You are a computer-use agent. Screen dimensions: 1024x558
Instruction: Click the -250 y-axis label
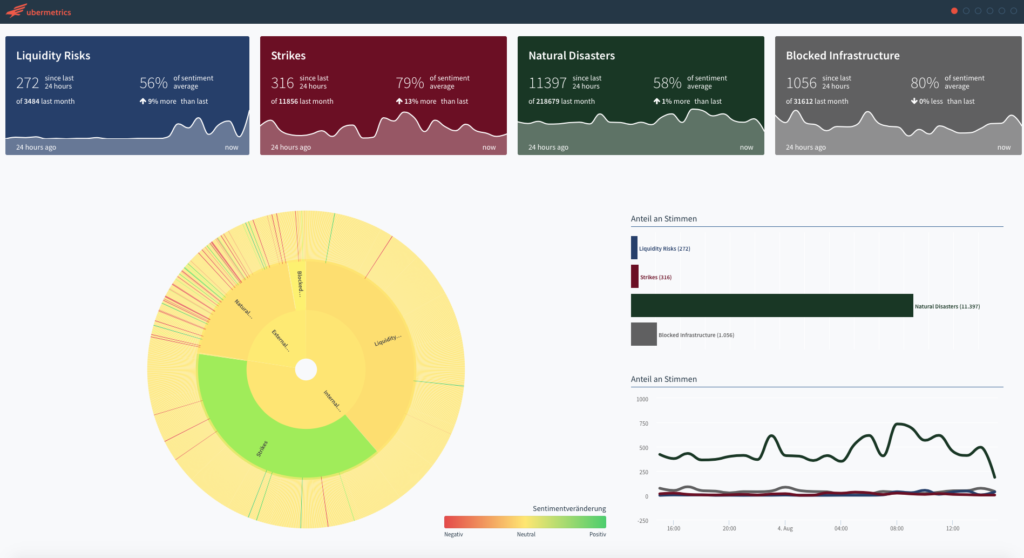[643, 521]
